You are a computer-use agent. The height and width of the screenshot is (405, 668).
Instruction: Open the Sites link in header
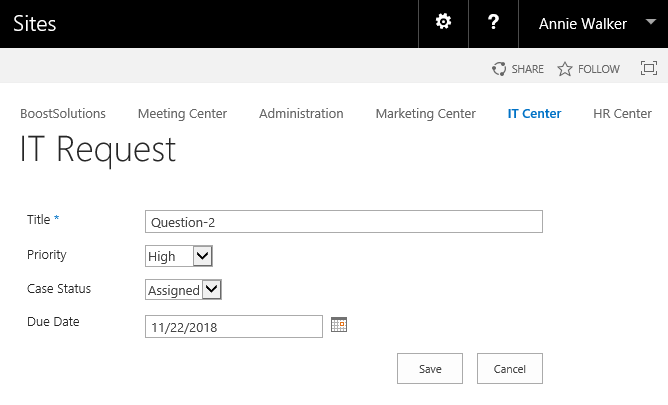(35, 23)
